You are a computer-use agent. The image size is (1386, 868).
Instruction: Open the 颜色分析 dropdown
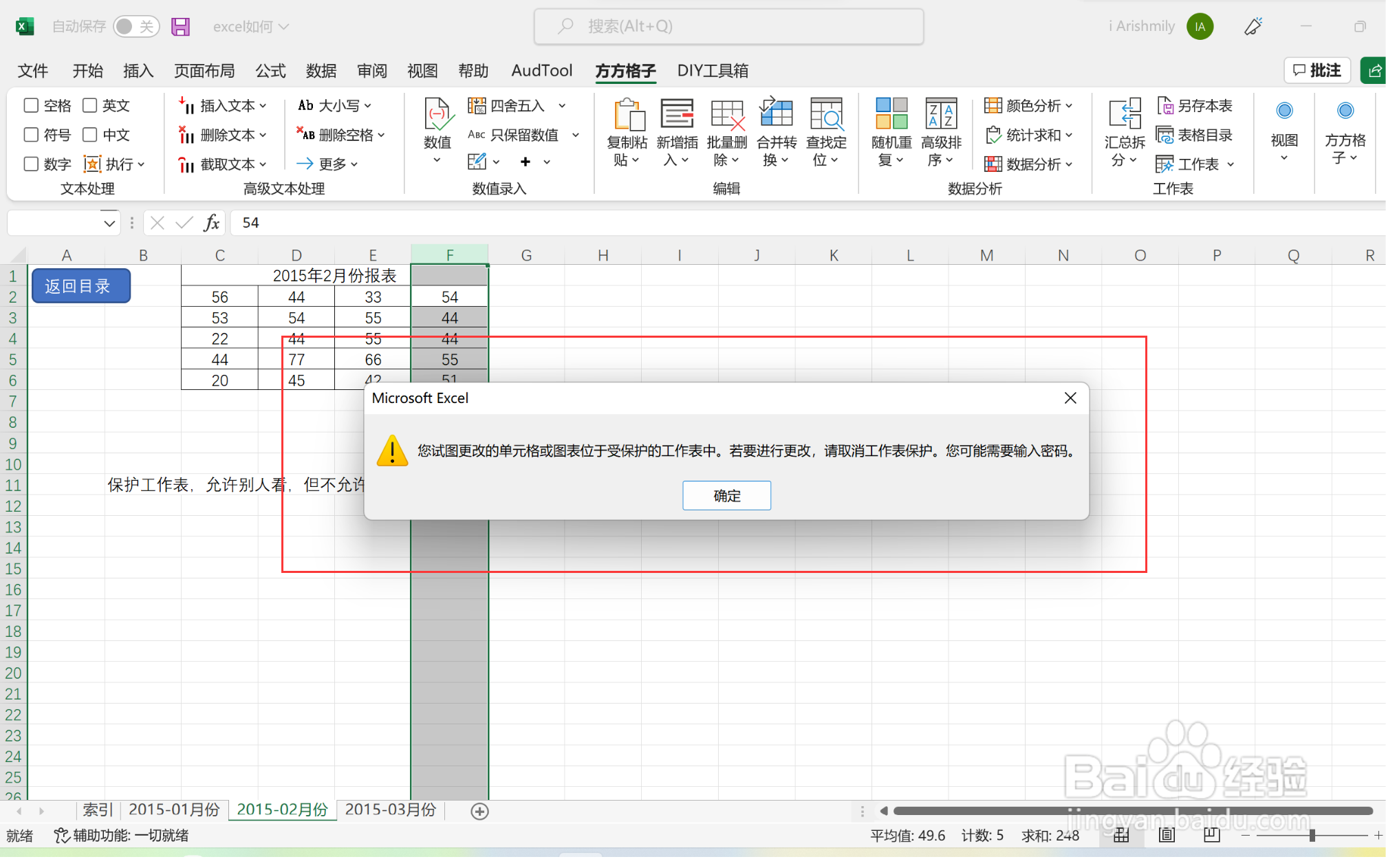click(x=1029, y=106)
